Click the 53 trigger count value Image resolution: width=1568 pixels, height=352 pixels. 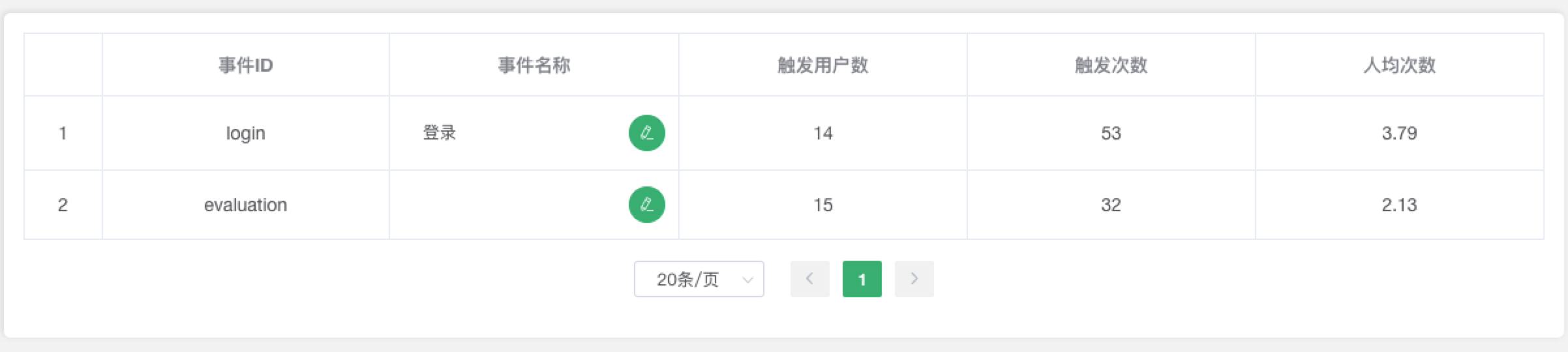click(1111, 134)
